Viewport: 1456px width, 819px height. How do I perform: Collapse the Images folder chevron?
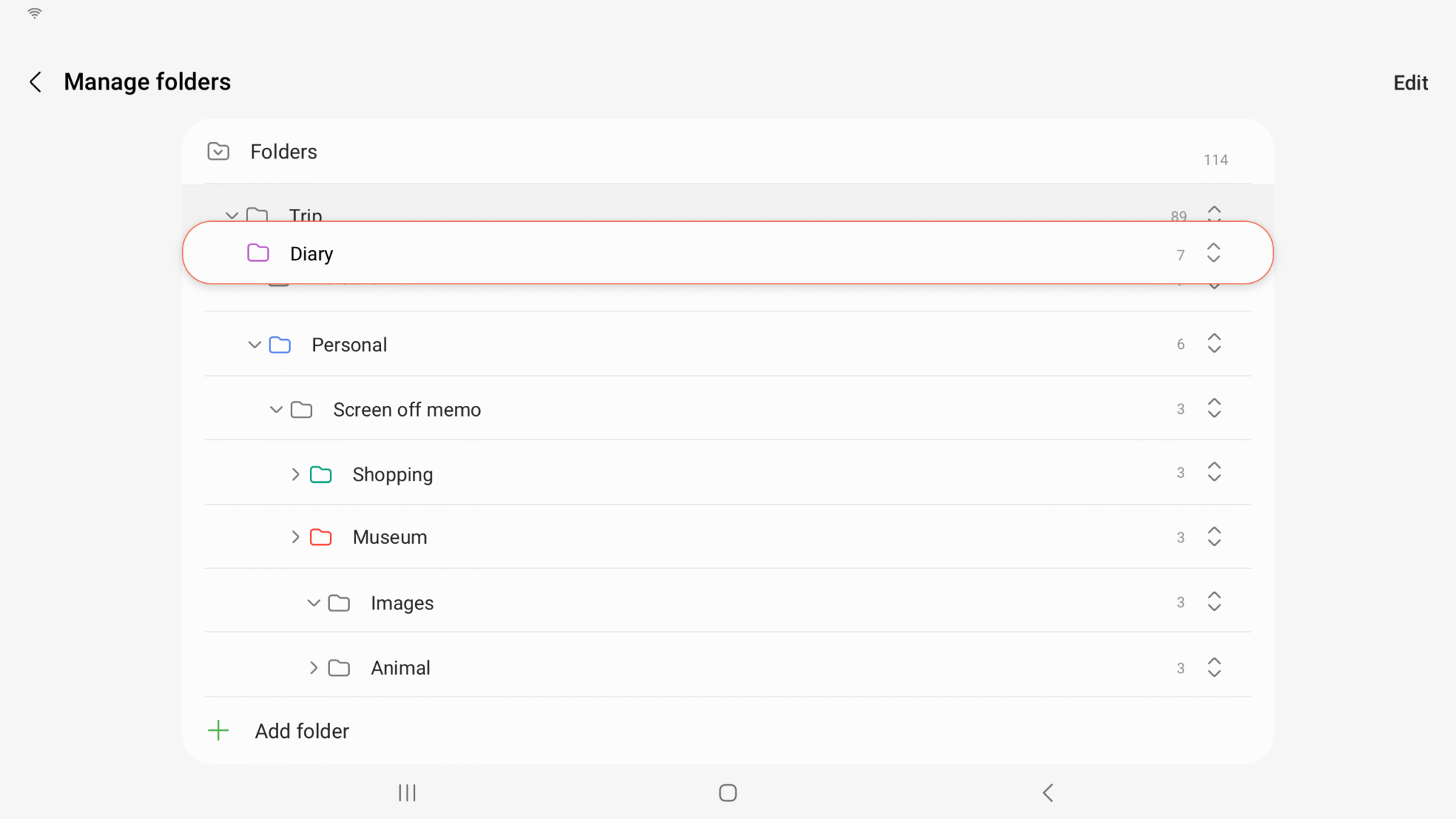point(314,603)
